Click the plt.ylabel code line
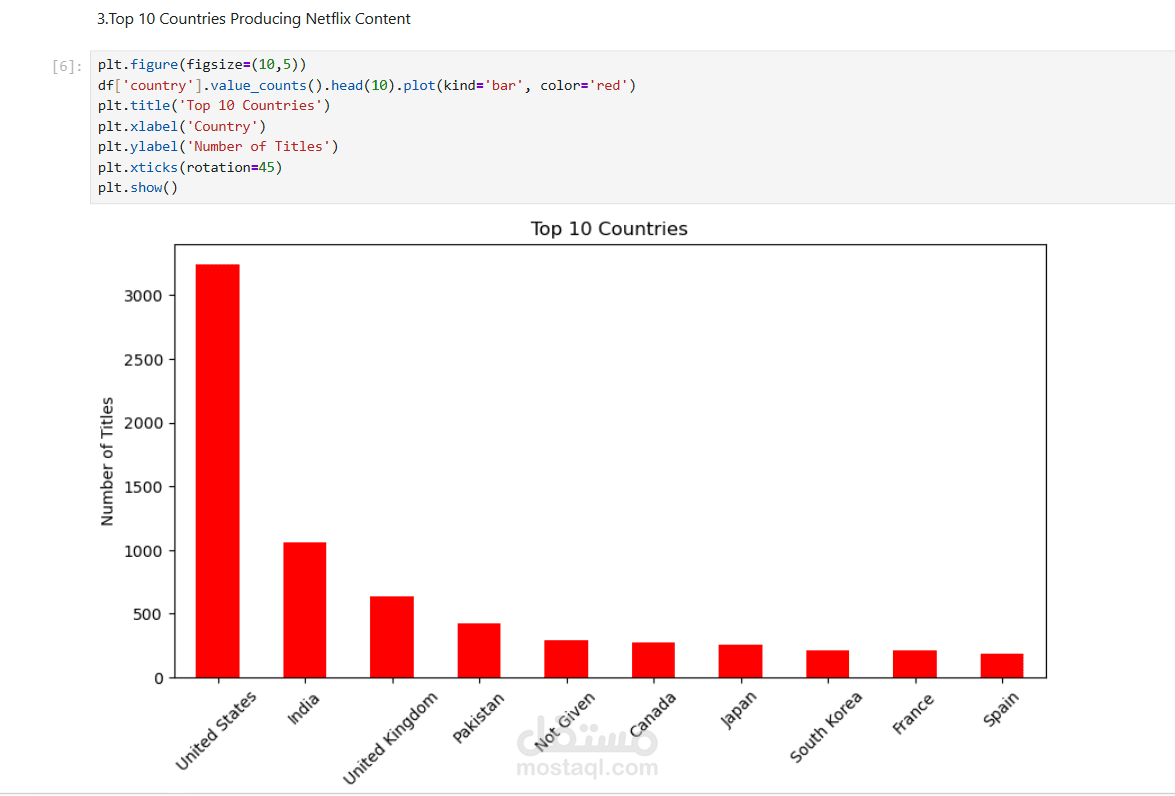The width and height of the screenshot is (1175, 796). [218, 146]
